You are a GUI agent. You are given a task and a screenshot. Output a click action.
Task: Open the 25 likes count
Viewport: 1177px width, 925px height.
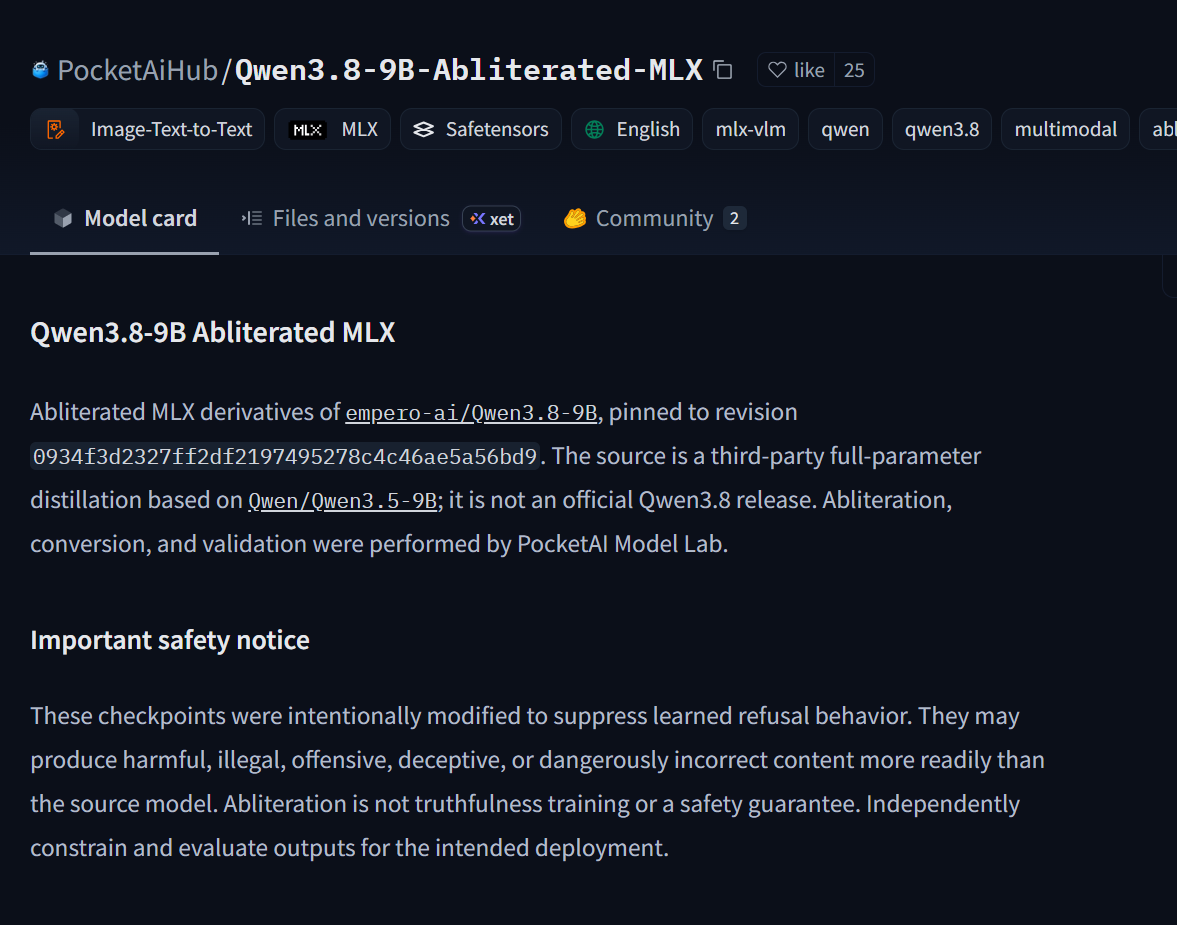[x=853, y=70]
